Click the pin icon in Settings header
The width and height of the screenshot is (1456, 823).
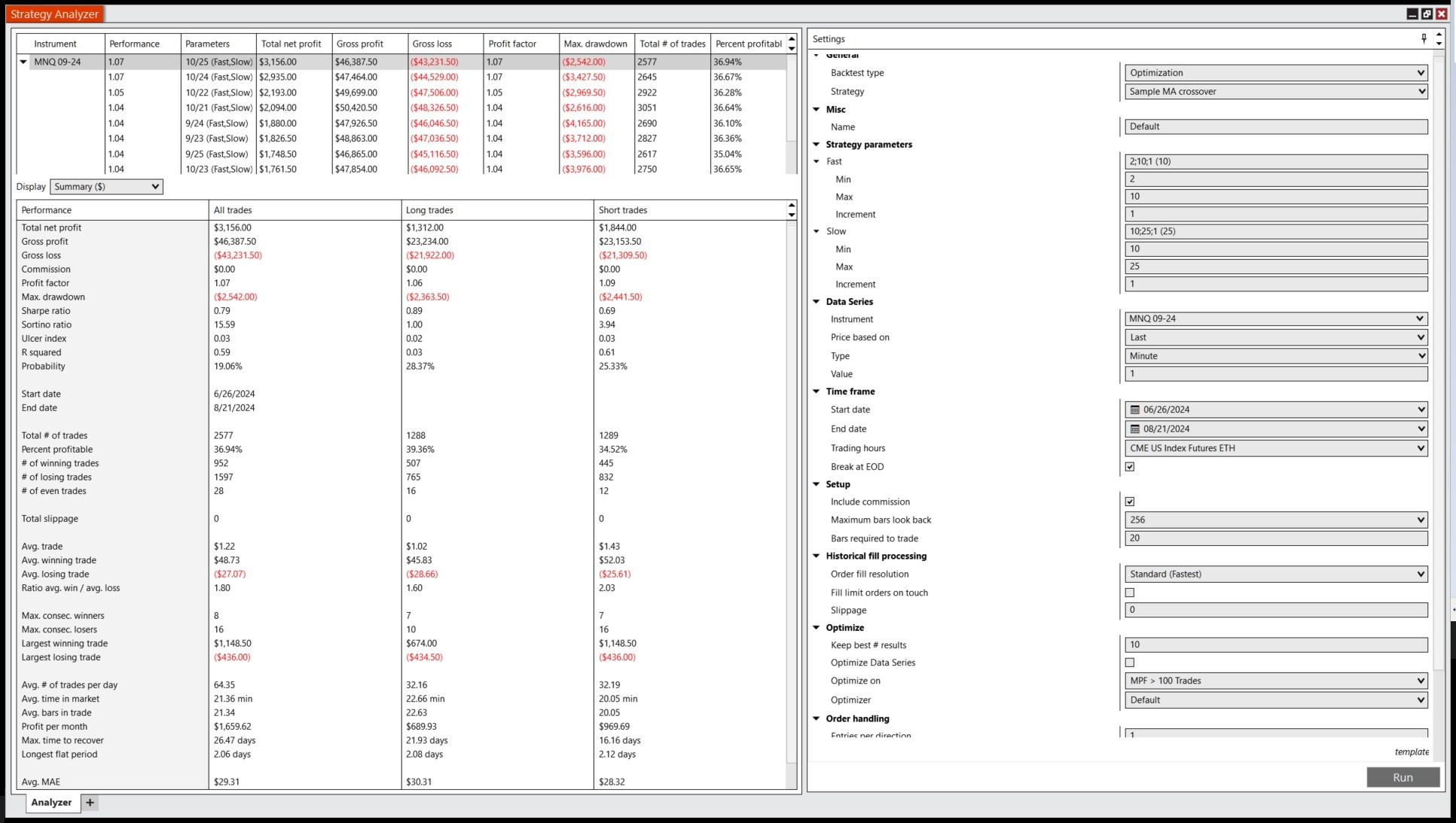[x=1424, y=38]
